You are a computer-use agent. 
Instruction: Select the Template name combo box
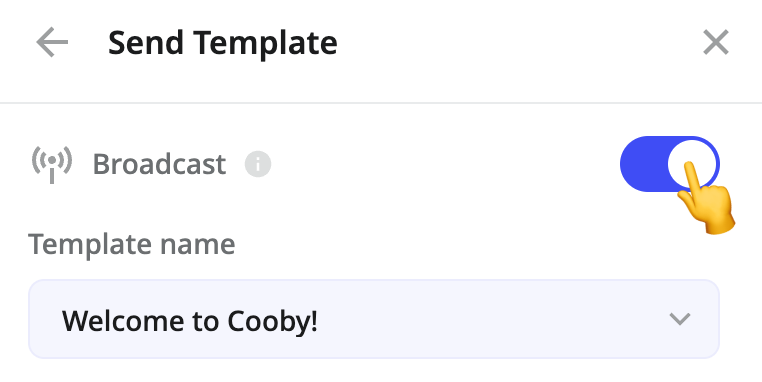click(x=374, y=319)
